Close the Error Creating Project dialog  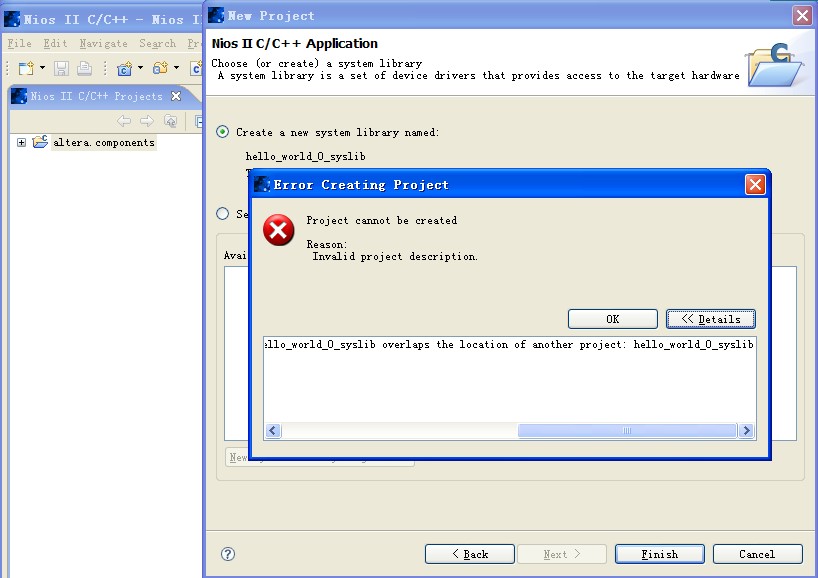pos(755,184)
